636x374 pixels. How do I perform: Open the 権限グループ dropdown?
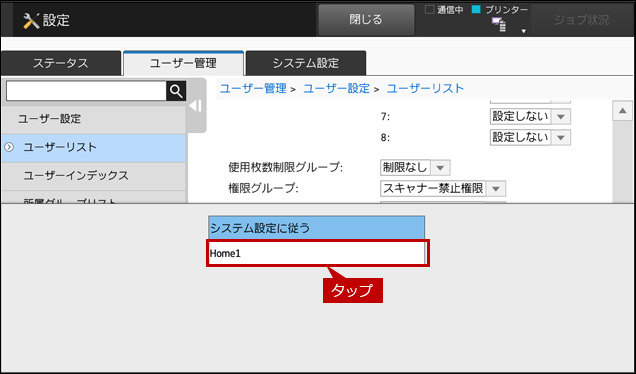click(x=443, y=189)
